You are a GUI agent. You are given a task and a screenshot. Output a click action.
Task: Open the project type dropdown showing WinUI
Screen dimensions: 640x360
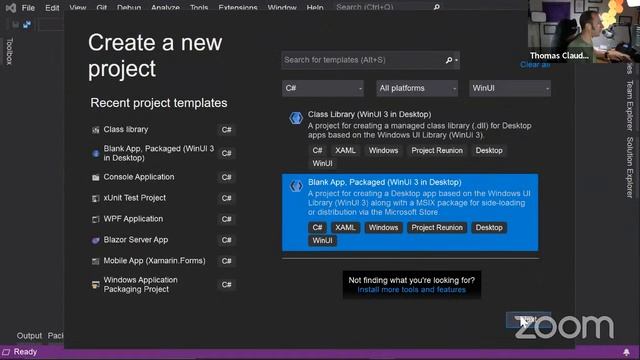pos(510,88)
